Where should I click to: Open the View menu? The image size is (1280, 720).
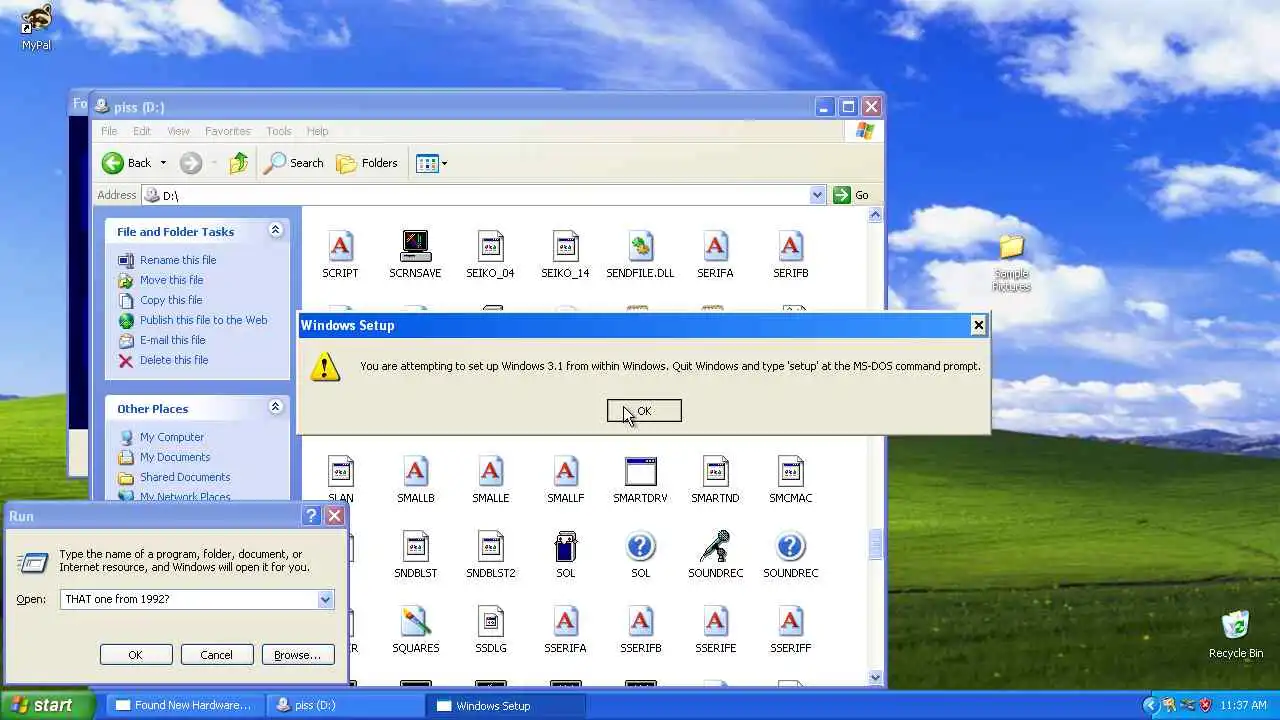click(178, 131)
